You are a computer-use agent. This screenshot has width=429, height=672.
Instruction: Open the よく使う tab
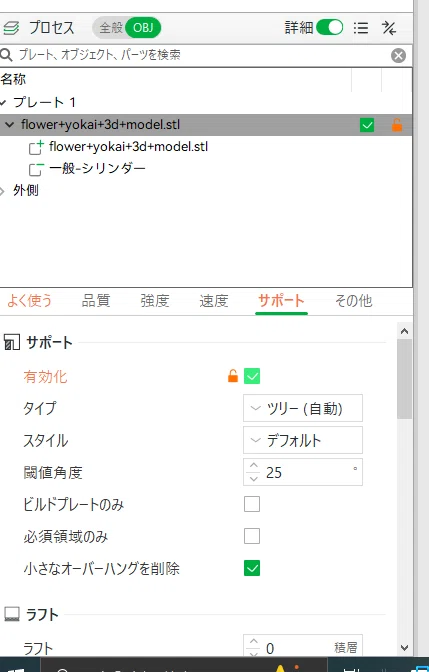(x=30, y=300)
